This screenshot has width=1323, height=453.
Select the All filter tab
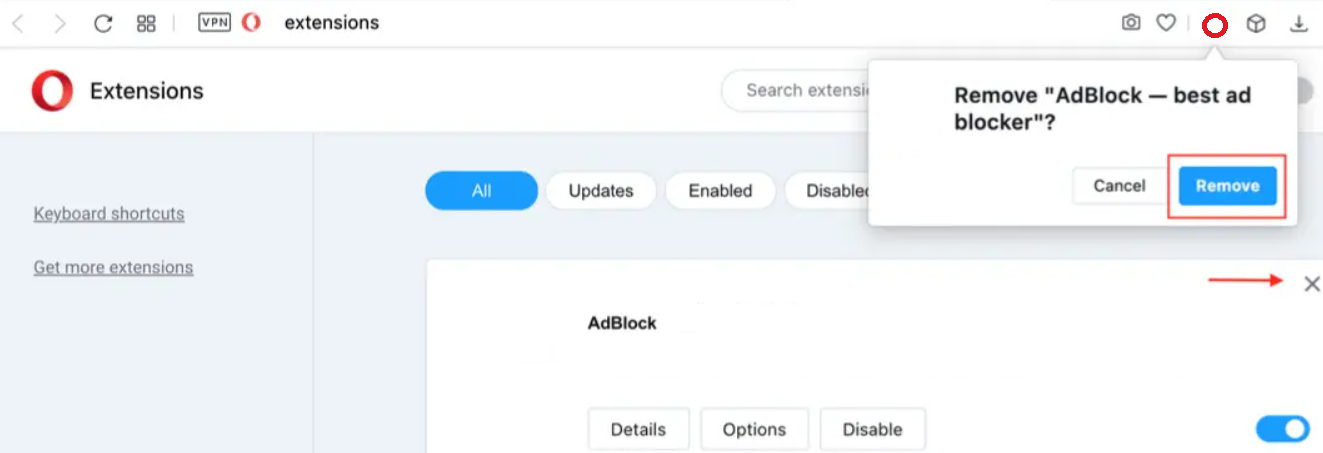click(x=481, y=191)
